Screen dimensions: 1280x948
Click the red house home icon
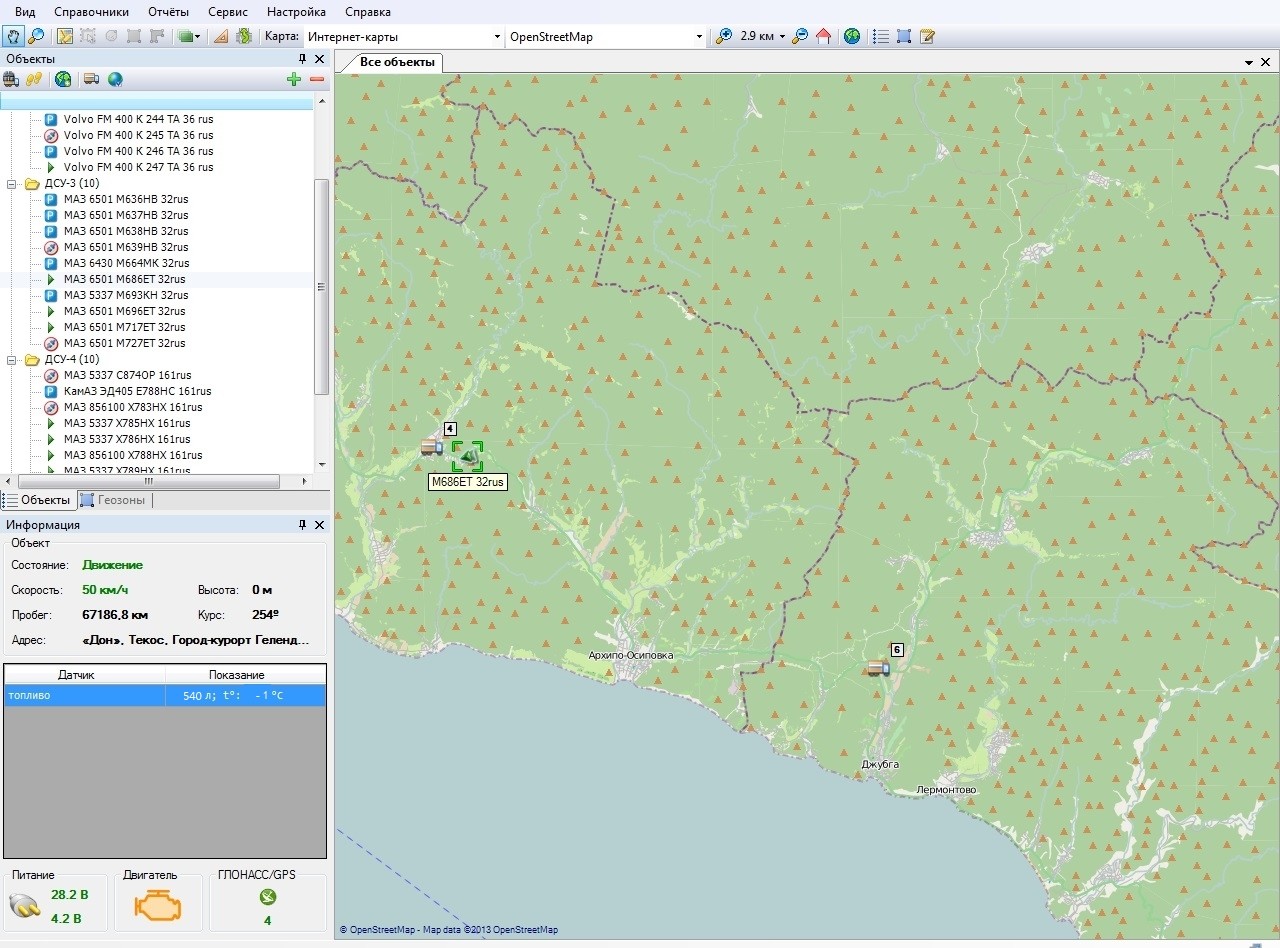[x=823, y=37]
